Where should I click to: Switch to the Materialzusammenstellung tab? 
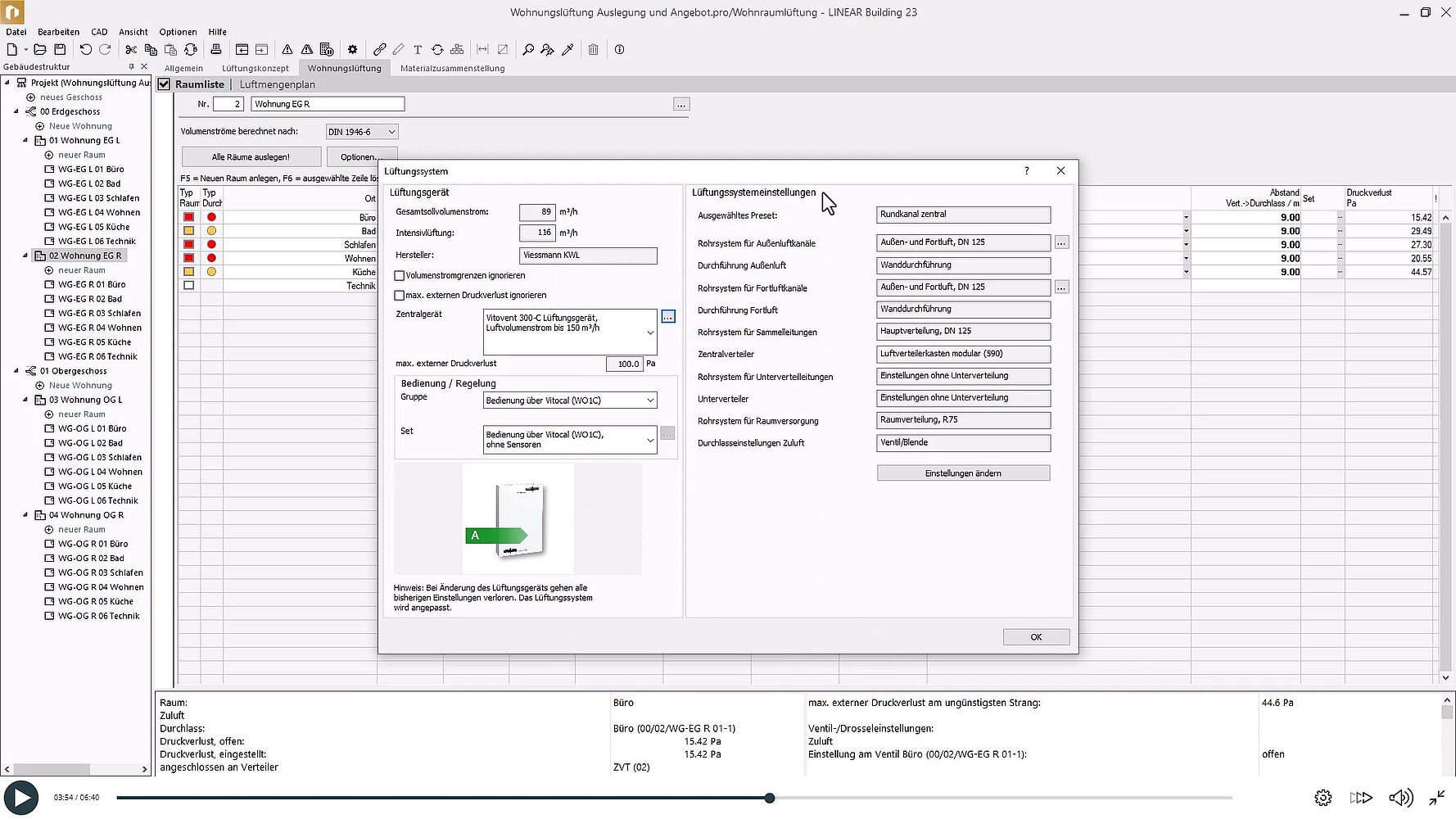pyautogui.click(x=452, y=69)
